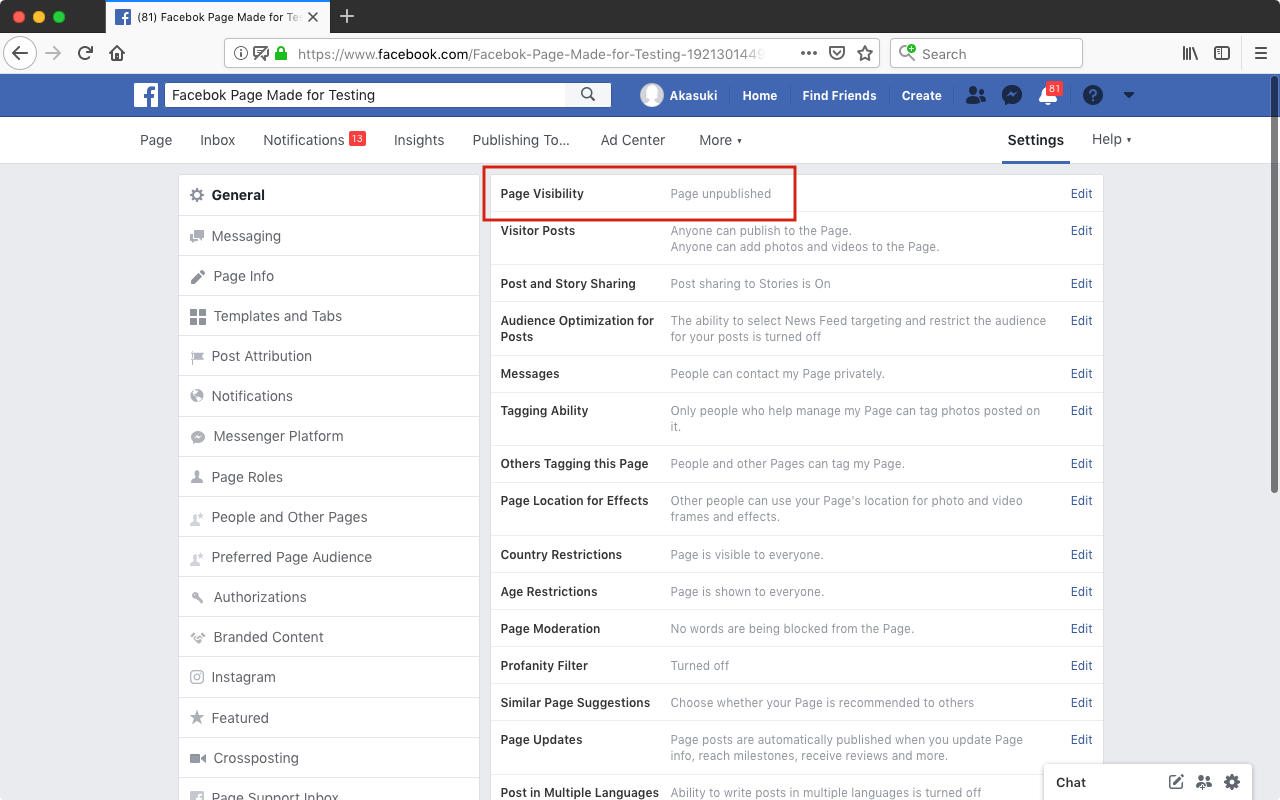Click the browser Back arrow button
This screenshot has width=1280, height=800.
pyautogui.click(x=20, y=53)
